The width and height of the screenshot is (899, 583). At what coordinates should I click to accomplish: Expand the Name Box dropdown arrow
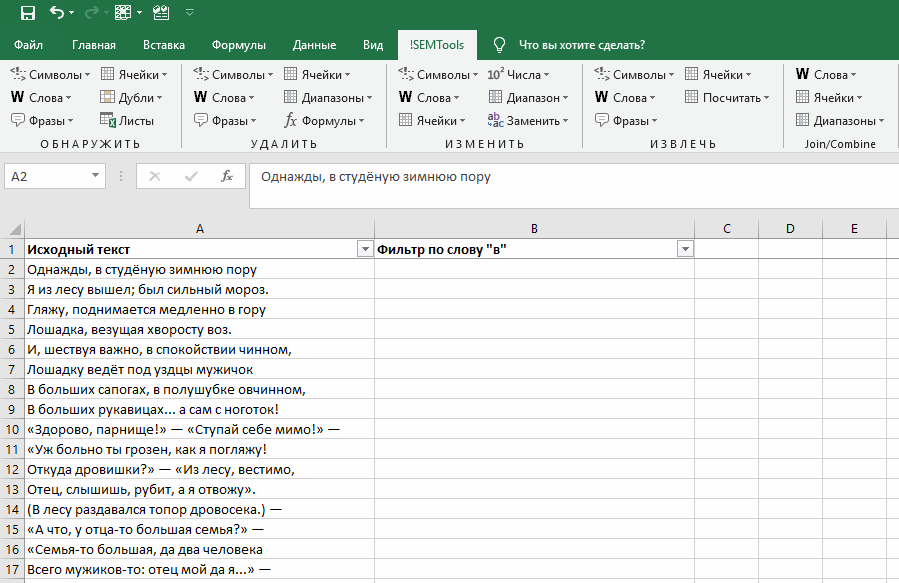tap(95, 175)
